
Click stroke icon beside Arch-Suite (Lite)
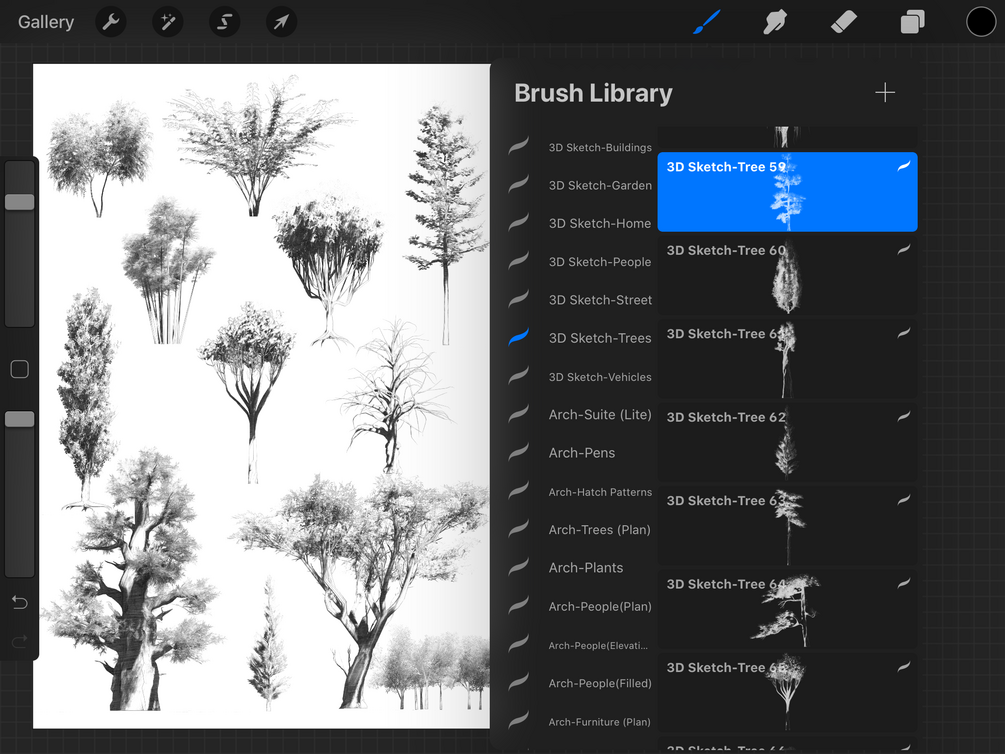tap(519, 414)
